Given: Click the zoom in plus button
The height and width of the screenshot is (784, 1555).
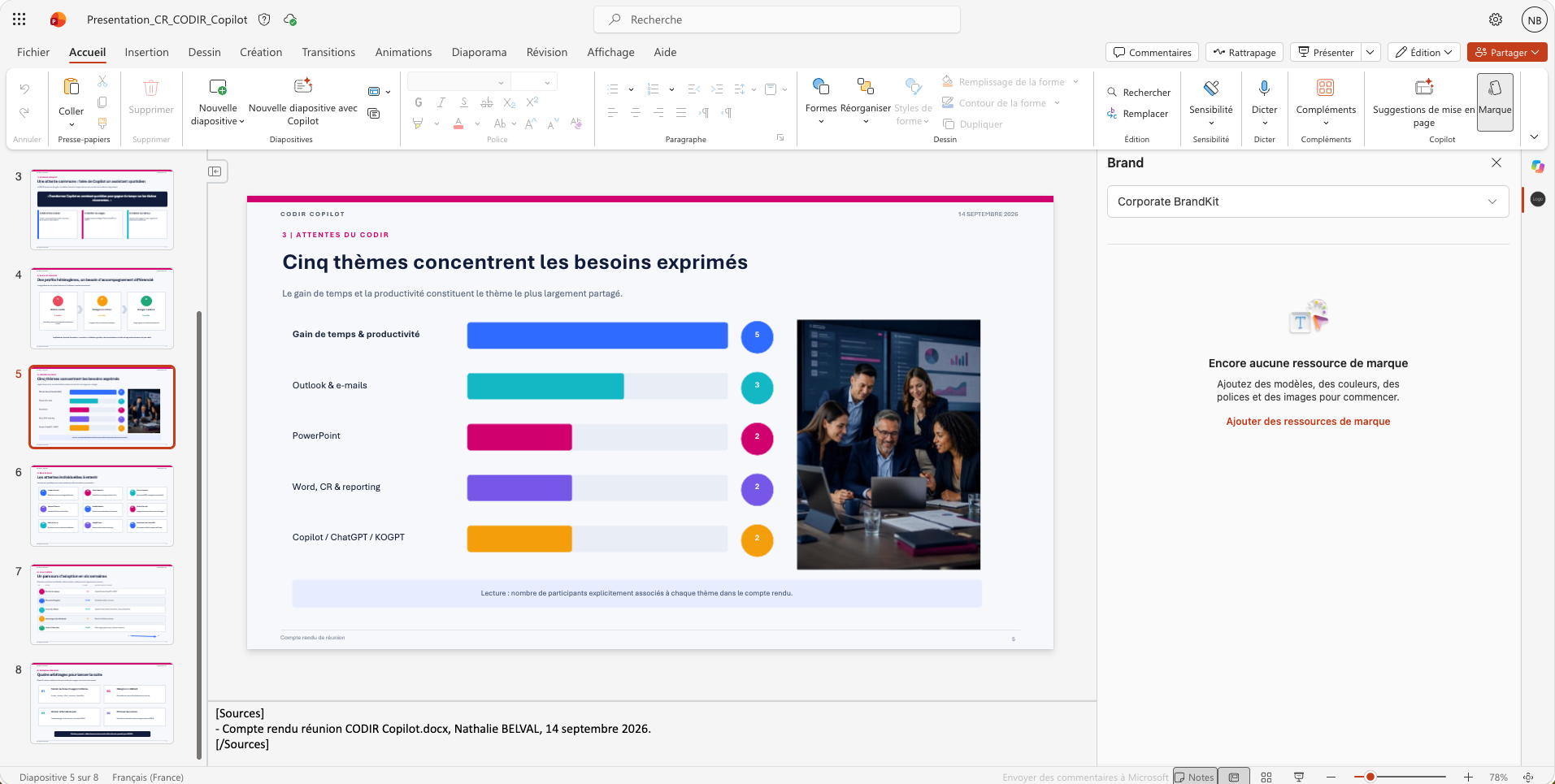Looking at the screenshot, I should (x=1468, y=778).
